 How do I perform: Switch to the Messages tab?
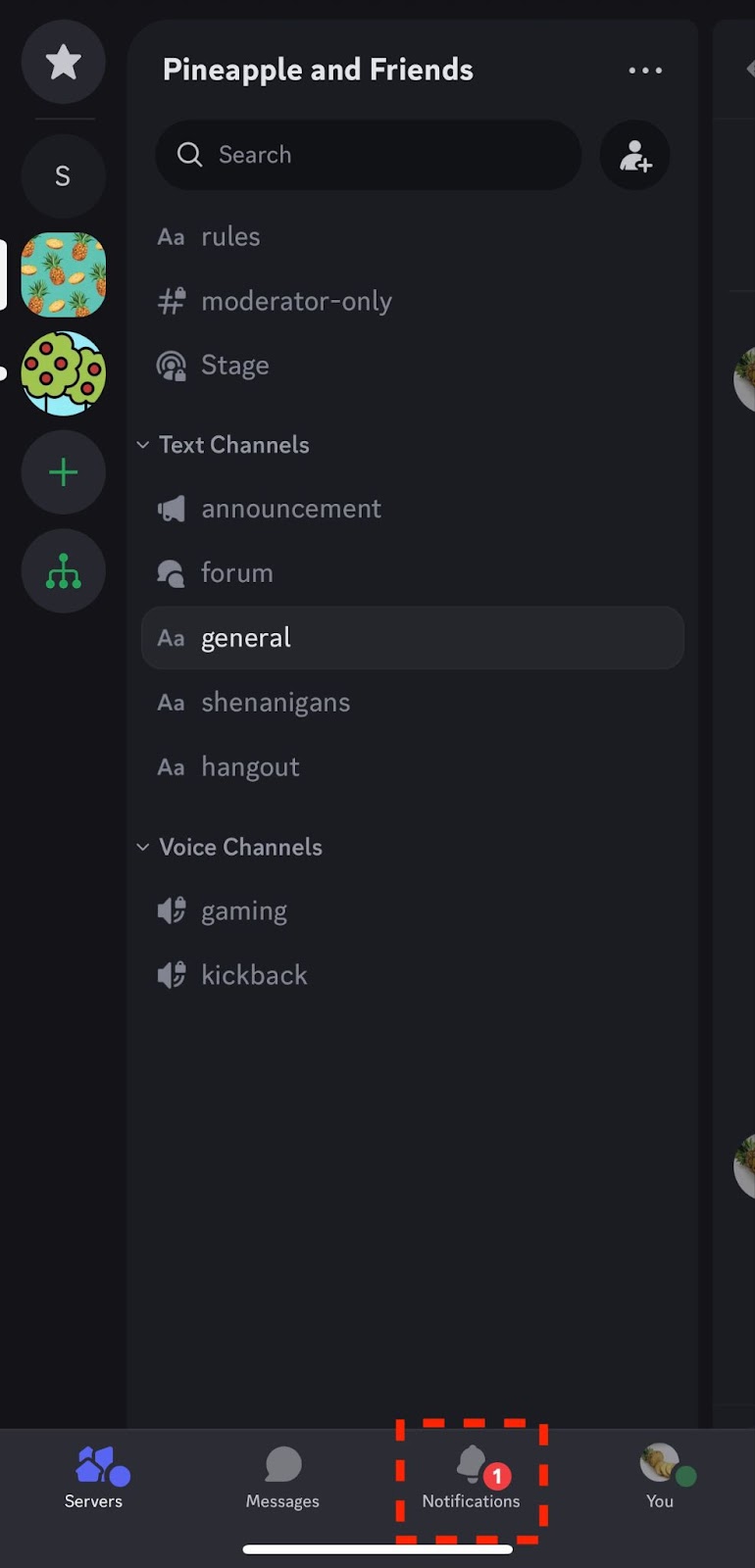(x=282, y=1478)
